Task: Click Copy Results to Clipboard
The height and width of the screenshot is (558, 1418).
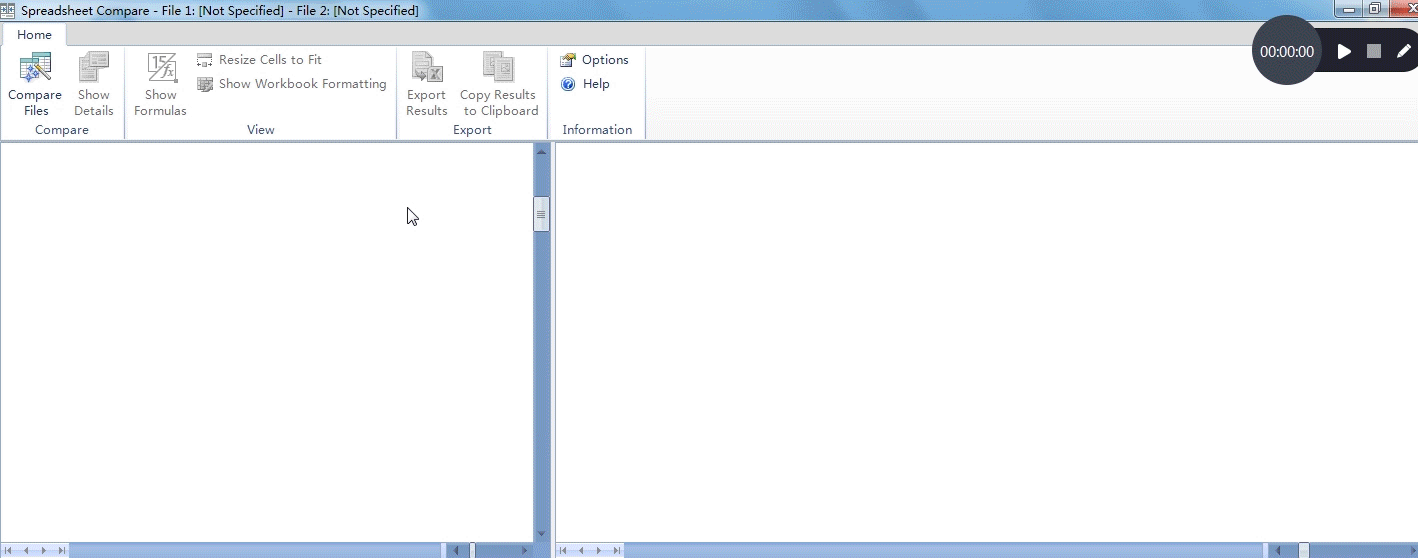Action: pyautogui.click(x=499, y=85)
